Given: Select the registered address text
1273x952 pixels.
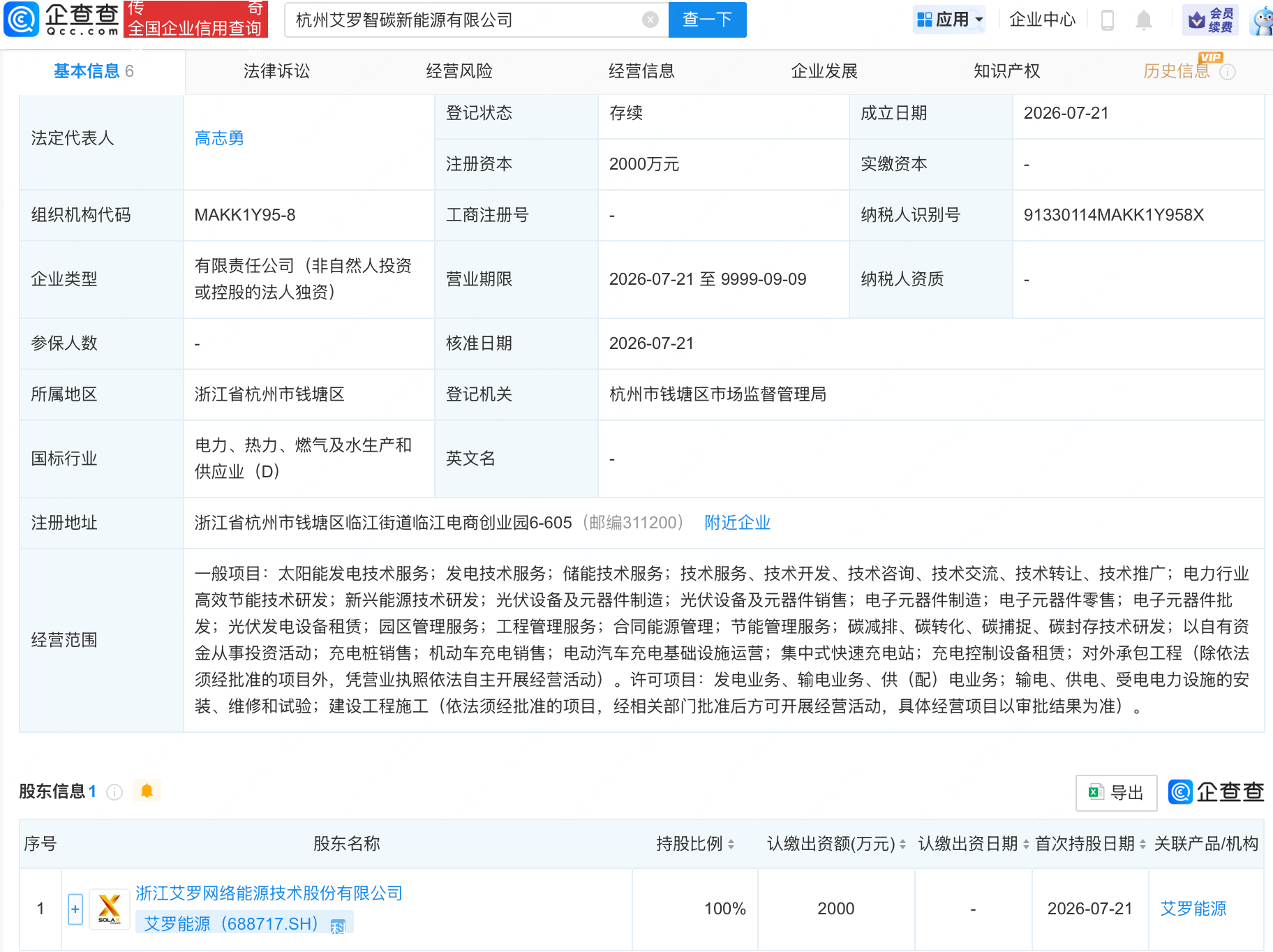Looking at the screenshot, I should click(383, 523).
